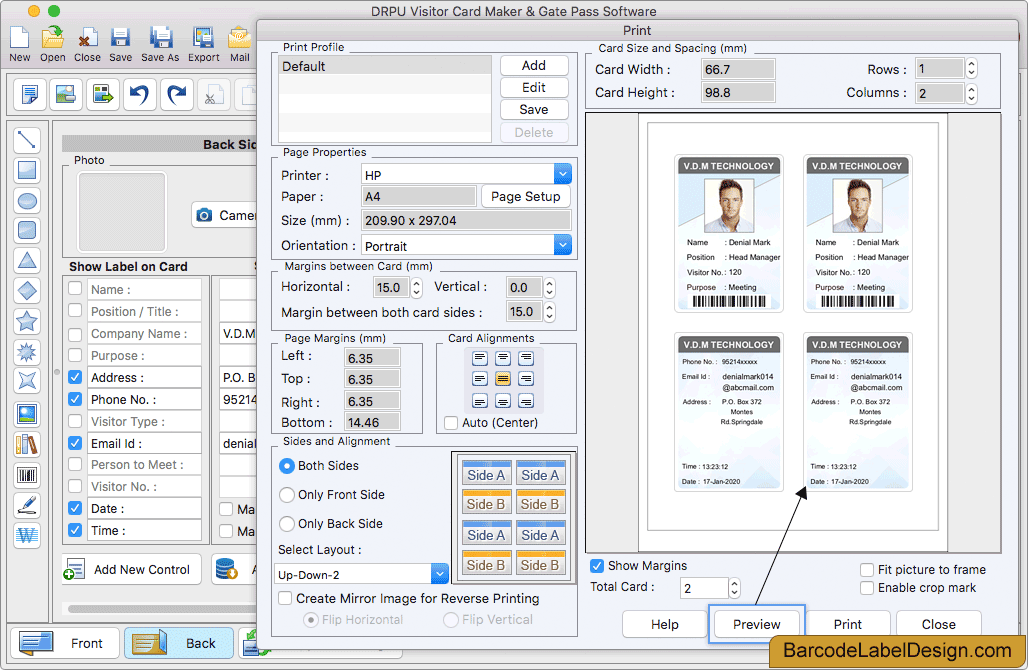
Task: Click the New document toolbar icon
Action: [x=20, y=38]
